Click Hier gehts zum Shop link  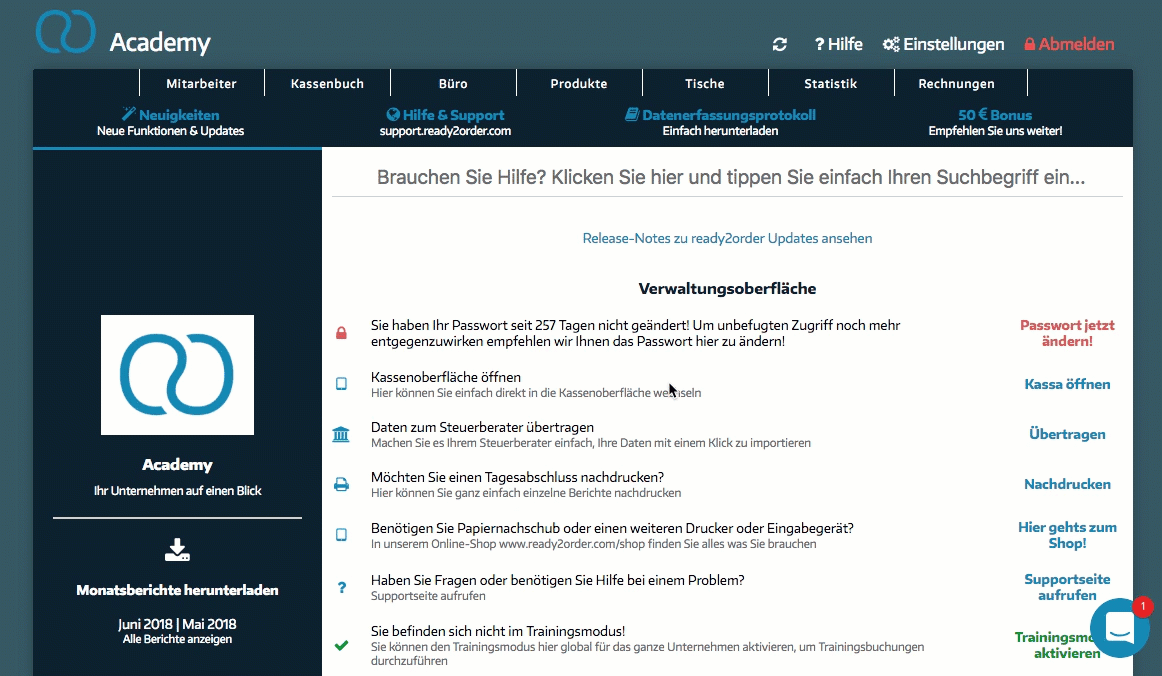(x=1067, y=535)
